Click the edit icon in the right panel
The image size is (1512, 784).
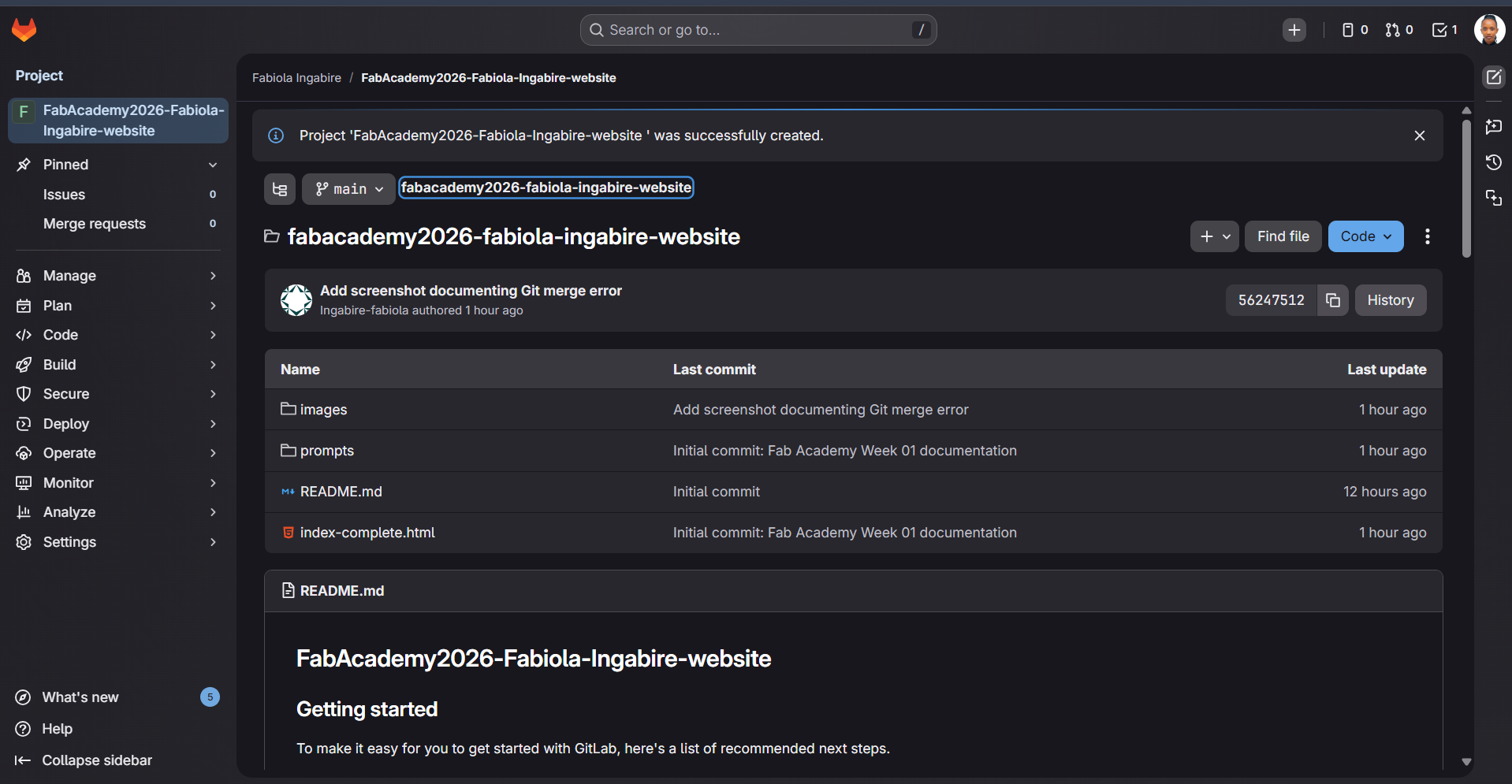click(1494, 77)
